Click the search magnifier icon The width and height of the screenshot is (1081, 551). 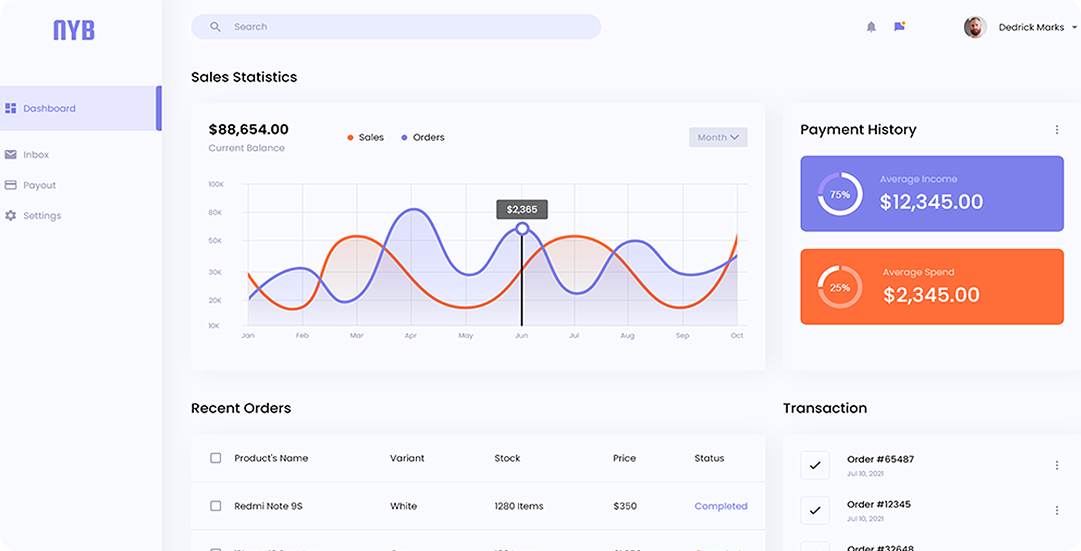(x=215, y=27)
